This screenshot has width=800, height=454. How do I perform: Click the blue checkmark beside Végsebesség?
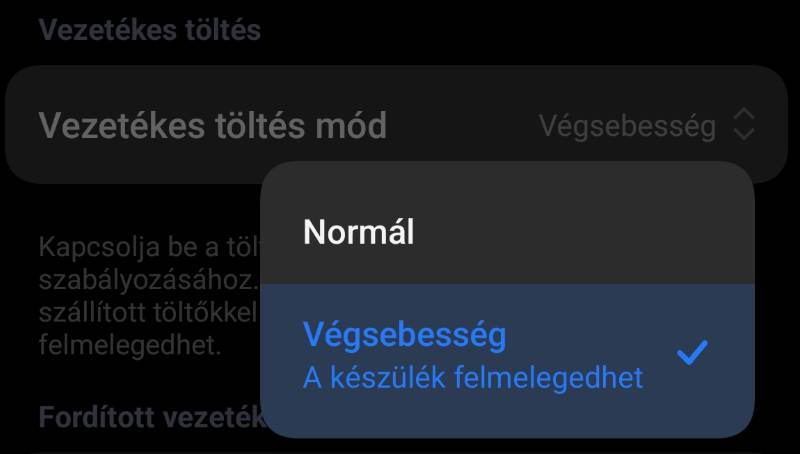(692, 352)
